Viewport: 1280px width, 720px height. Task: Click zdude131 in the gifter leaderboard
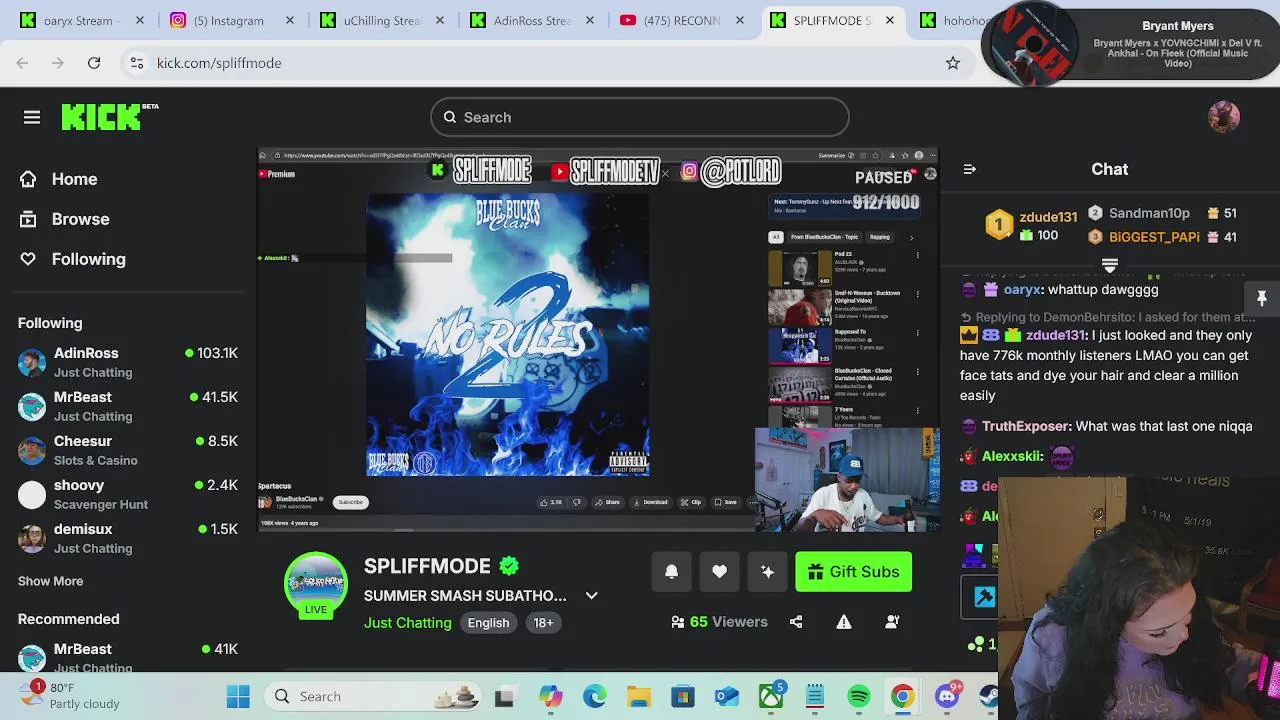tap(1048, 217)
